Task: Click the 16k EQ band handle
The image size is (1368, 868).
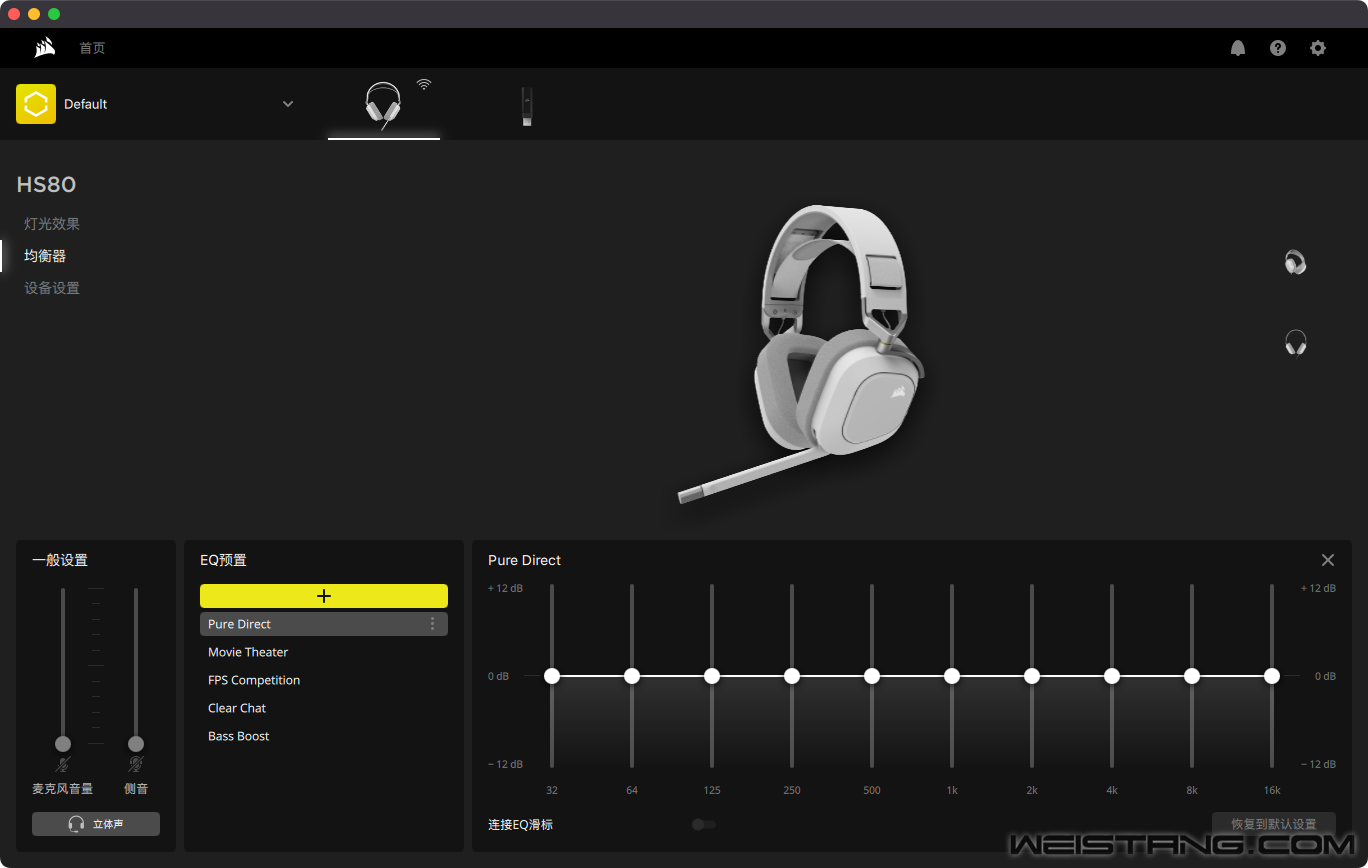Action: tap(1272, 676)
